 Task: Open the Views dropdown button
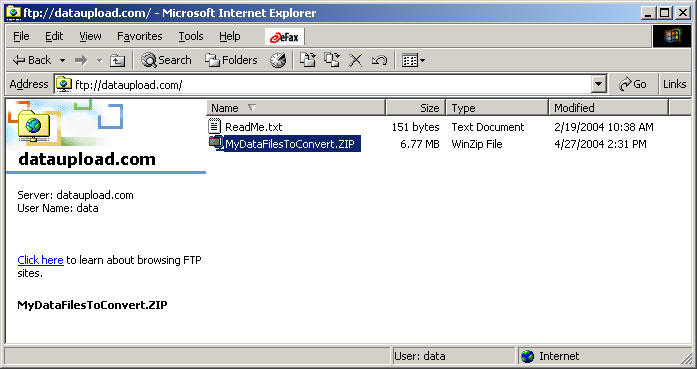(413, 60)
